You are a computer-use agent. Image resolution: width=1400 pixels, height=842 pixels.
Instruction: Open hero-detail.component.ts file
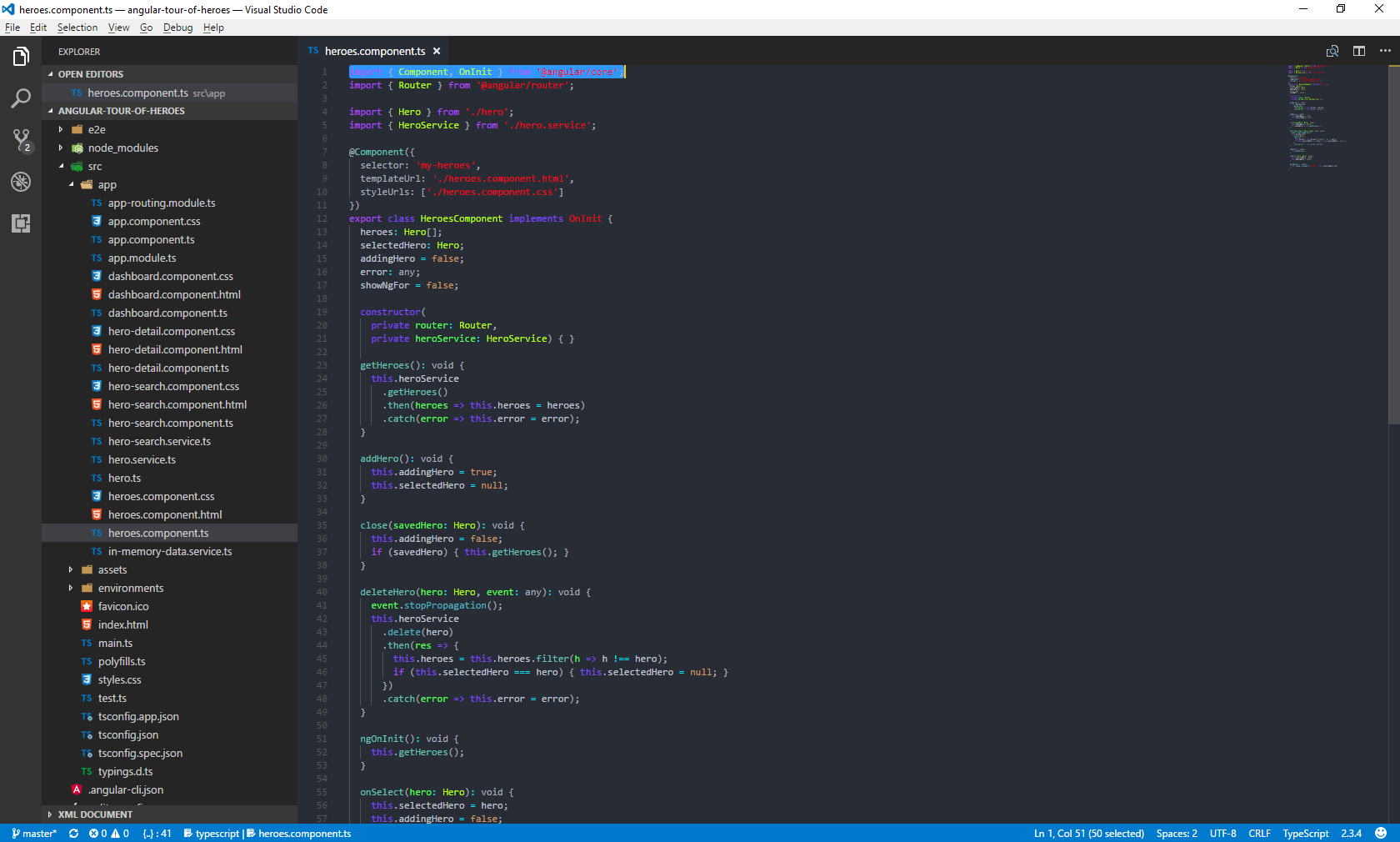pyautogui.click(x=170, y=368)
